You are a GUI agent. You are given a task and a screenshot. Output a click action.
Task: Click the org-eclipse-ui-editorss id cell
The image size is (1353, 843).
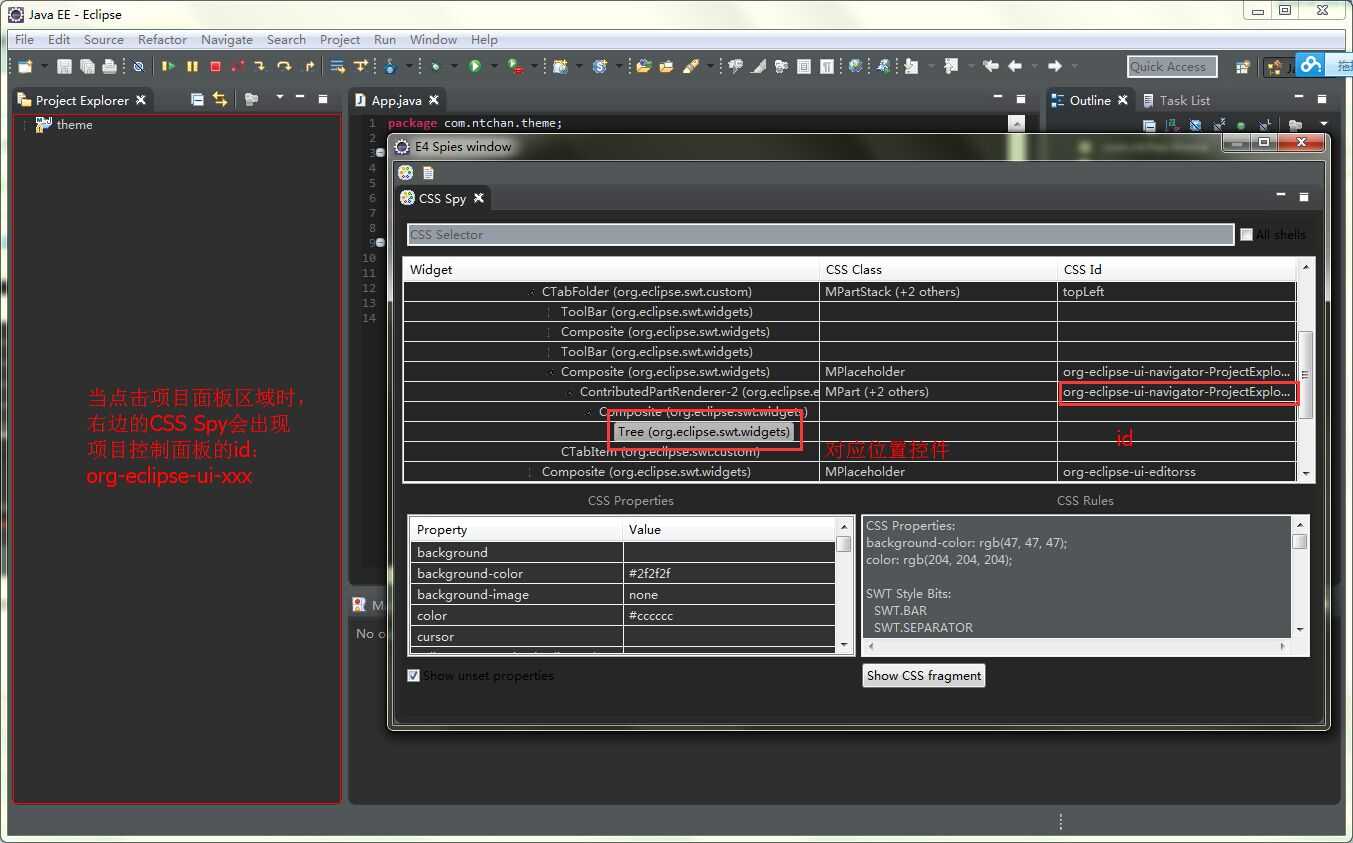coord(1176,472)
